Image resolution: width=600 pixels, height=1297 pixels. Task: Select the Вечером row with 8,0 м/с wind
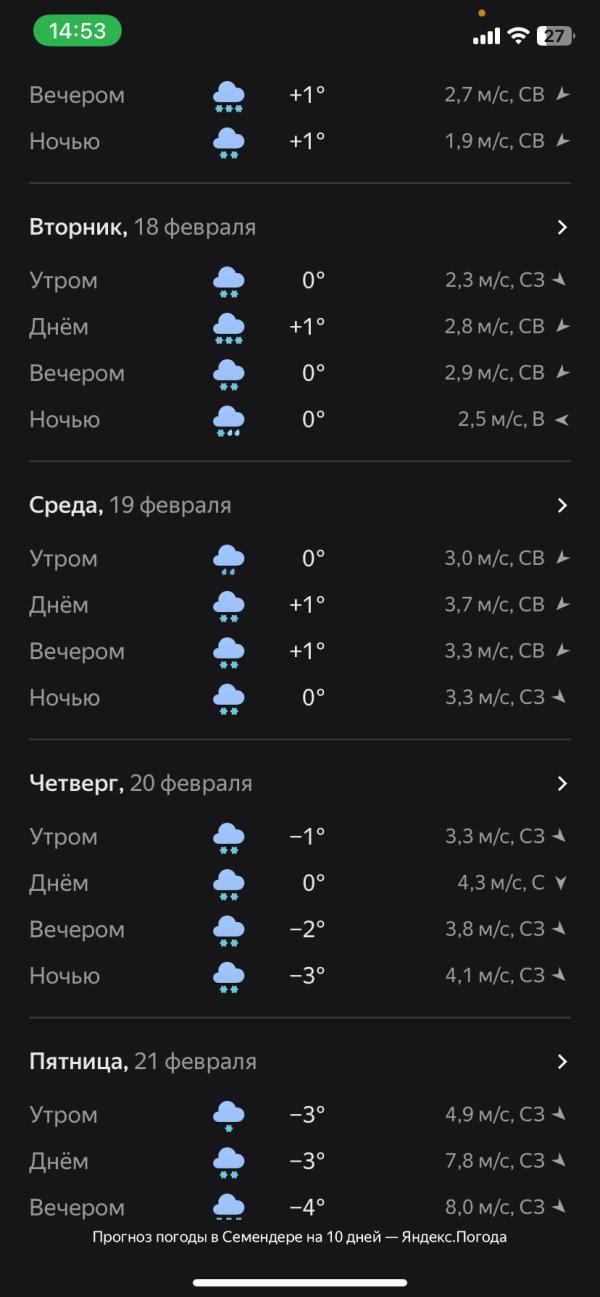pos(300,1208)
